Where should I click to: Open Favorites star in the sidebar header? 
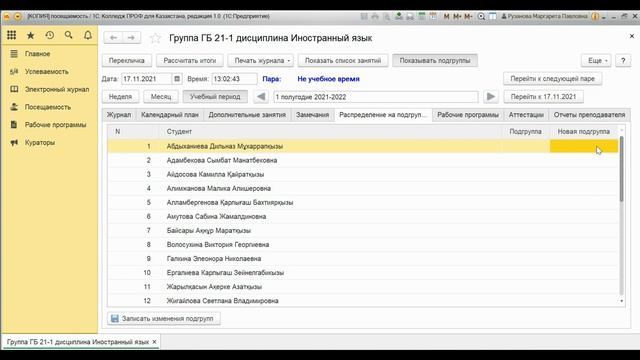coord(31,36)
